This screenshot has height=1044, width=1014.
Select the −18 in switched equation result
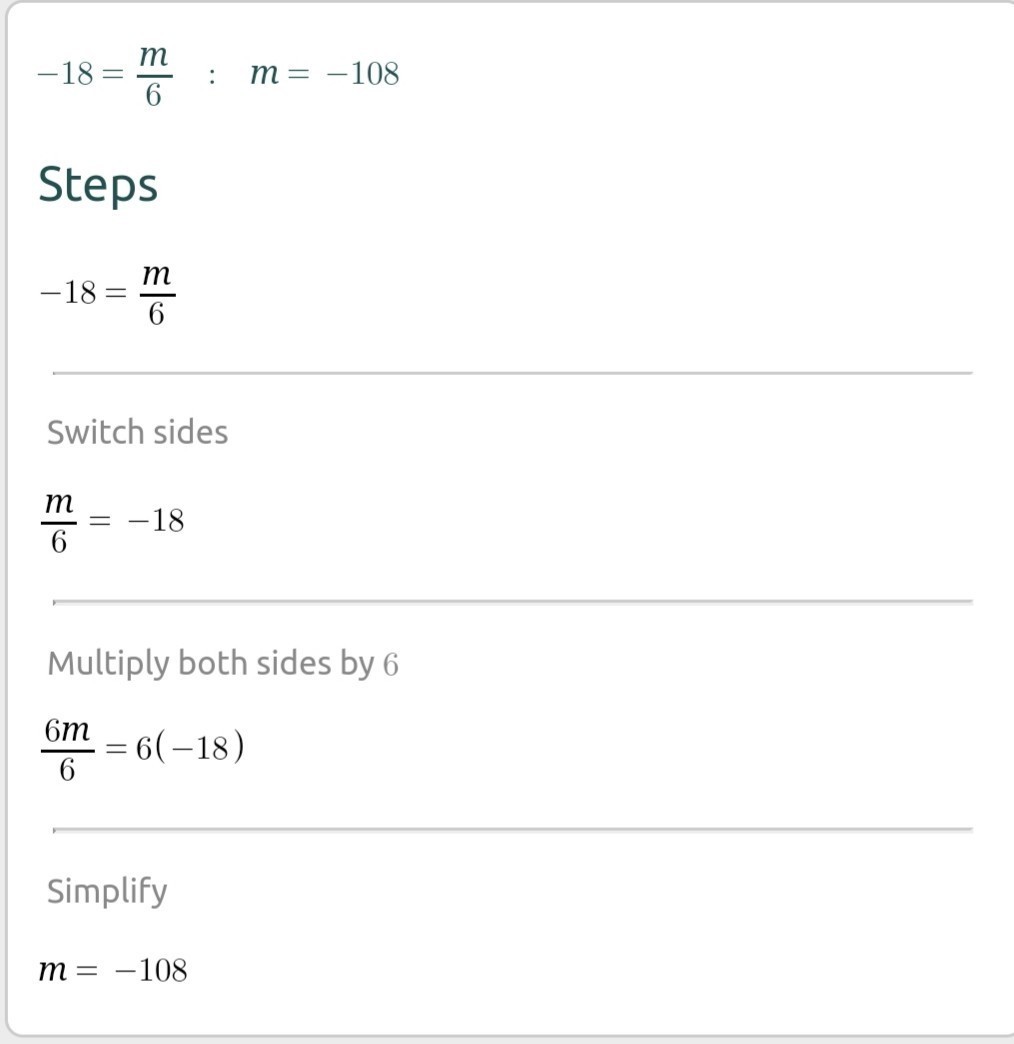click(x=156, y=521)
